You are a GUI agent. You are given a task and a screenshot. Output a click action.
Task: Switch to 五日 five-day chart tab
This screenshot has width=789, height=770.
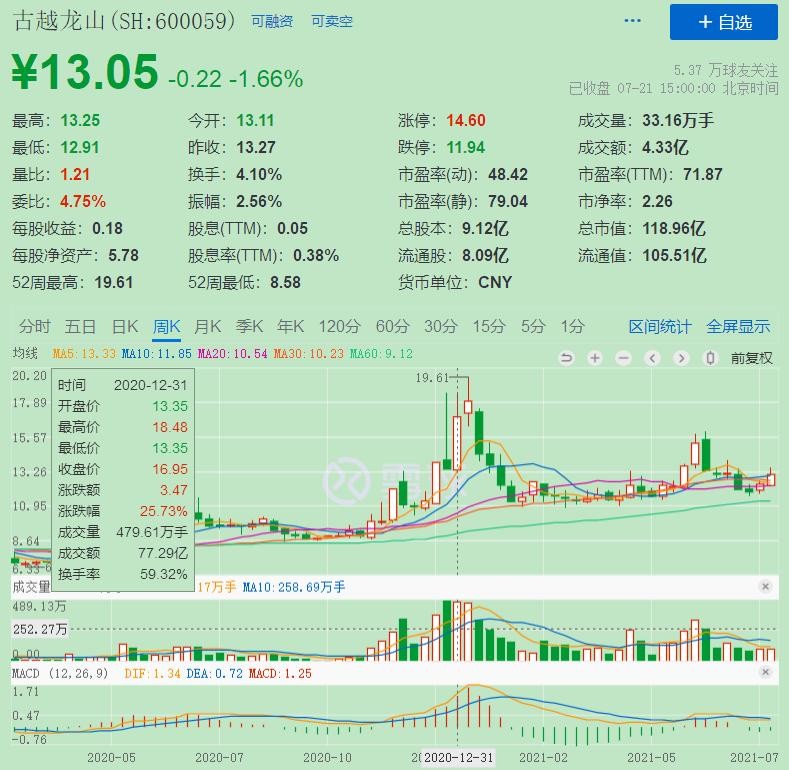(80, 327)
